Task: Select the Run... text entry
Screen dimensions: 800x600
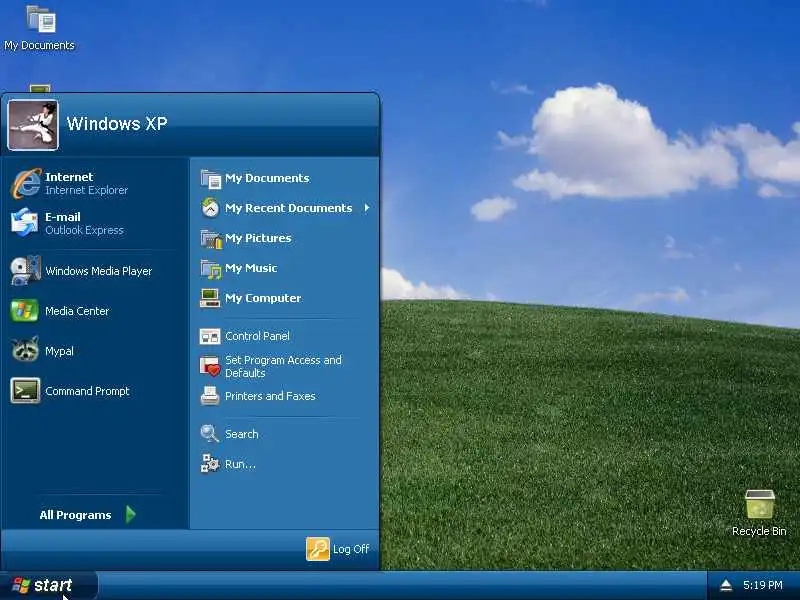Action: [240, 464]
